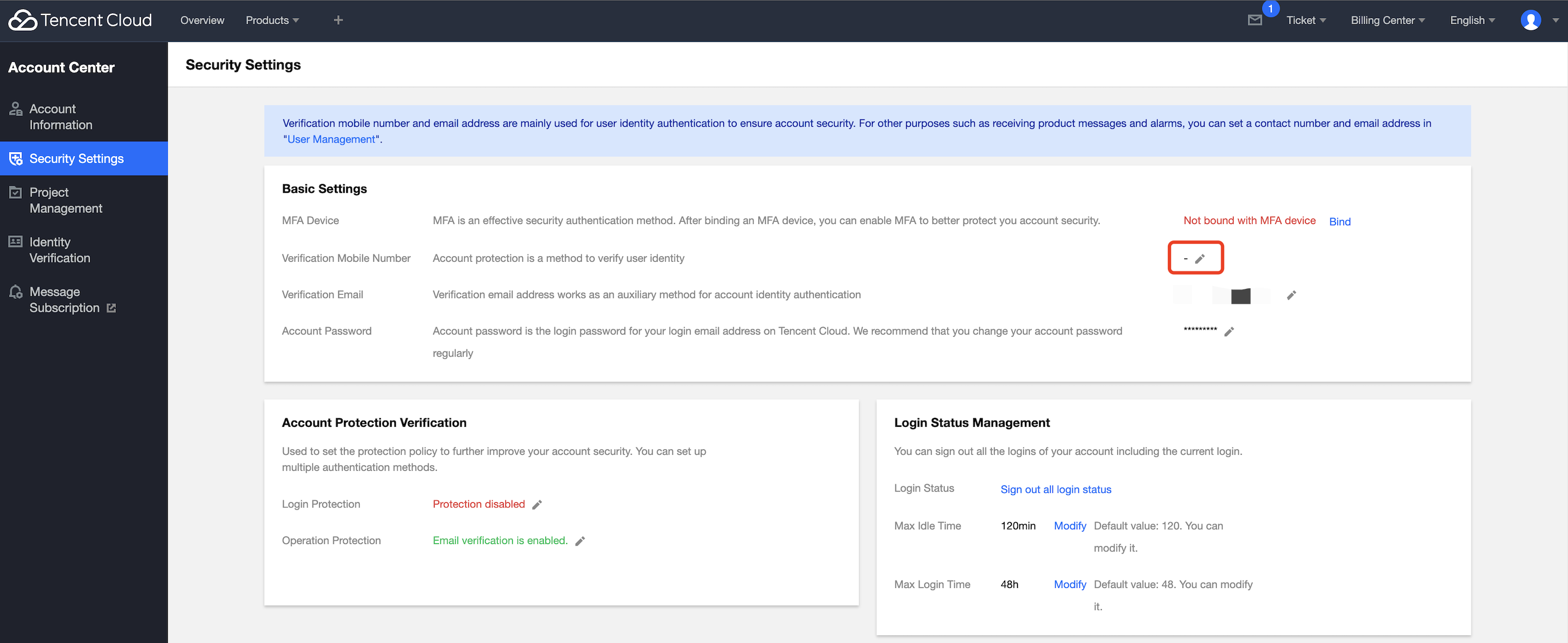Click the external link icon beside Subscription
The height and width of the screenshot is (643, 1568).
tap(111, 308)
